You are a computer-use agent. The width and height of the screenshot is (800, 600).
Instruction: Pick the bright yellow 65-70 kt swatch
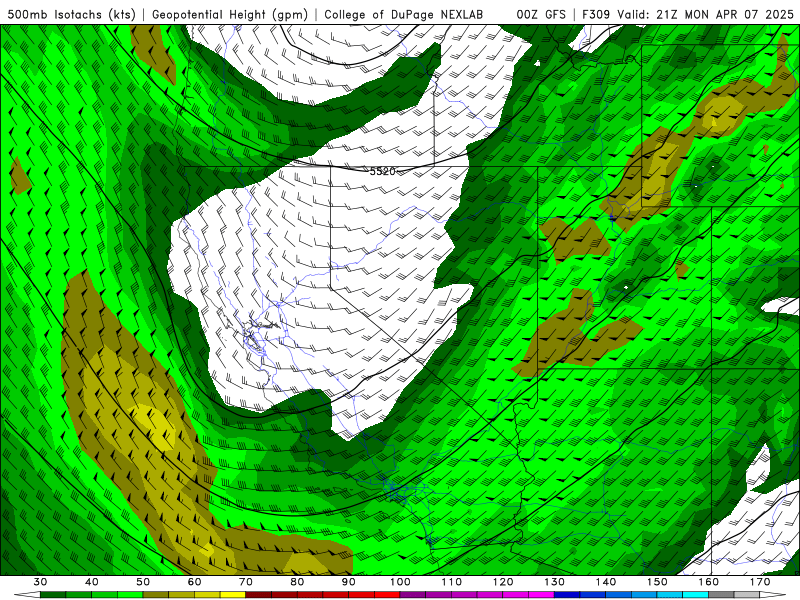(x=233, y=595)
